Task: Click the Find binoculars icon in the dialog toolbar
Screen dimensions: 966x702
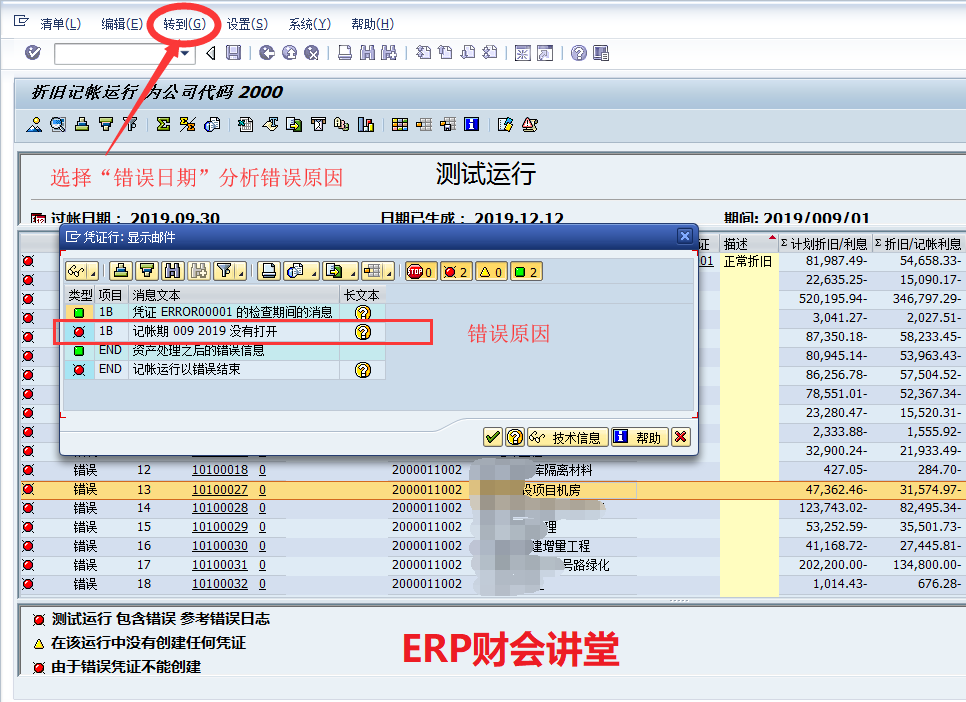Action: (x=172, y=271)
